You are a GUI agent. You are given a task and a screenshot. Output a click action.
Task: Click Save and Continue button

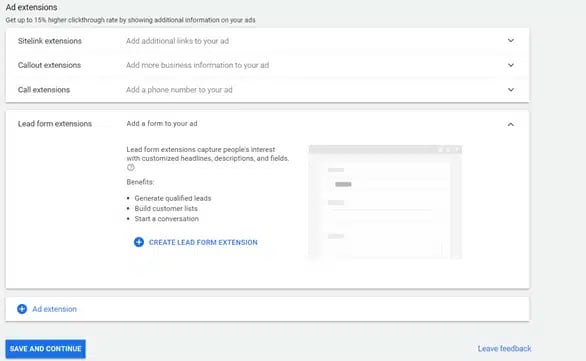pyautogui.click(x=46, y=349)
